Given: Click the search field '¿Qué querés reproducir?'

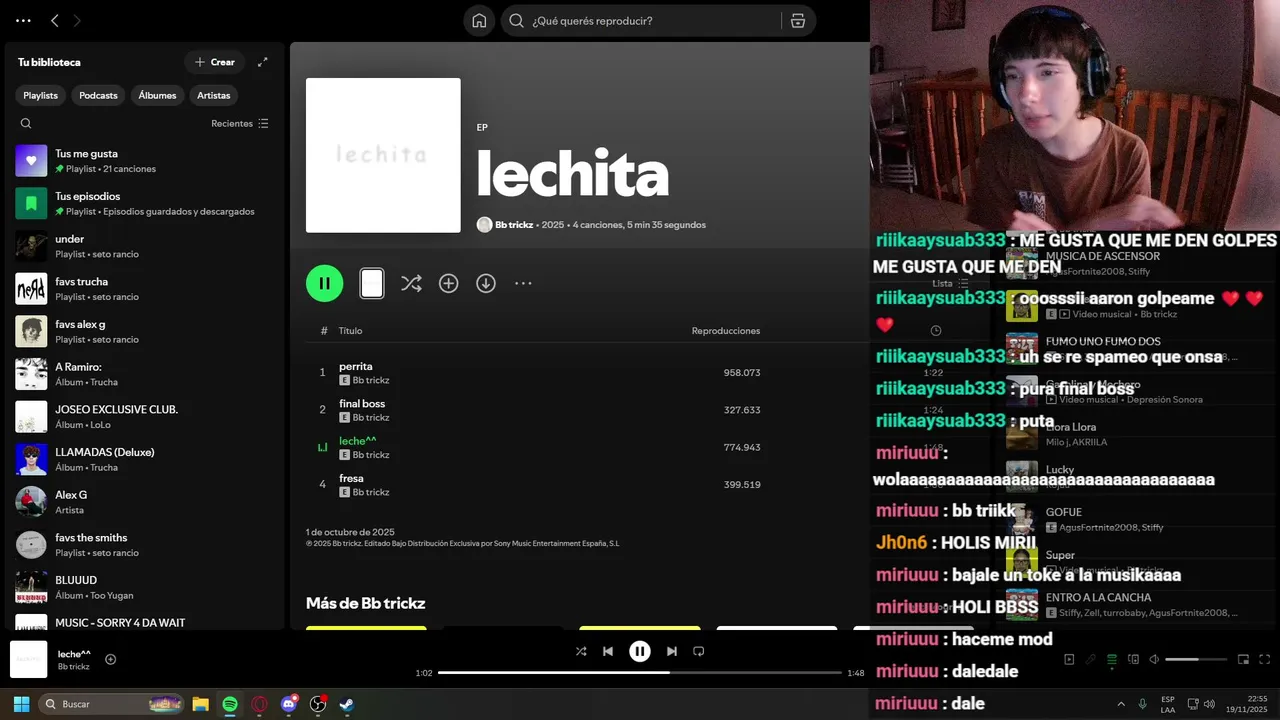Looking at the screenshot, I should (640, 20).
